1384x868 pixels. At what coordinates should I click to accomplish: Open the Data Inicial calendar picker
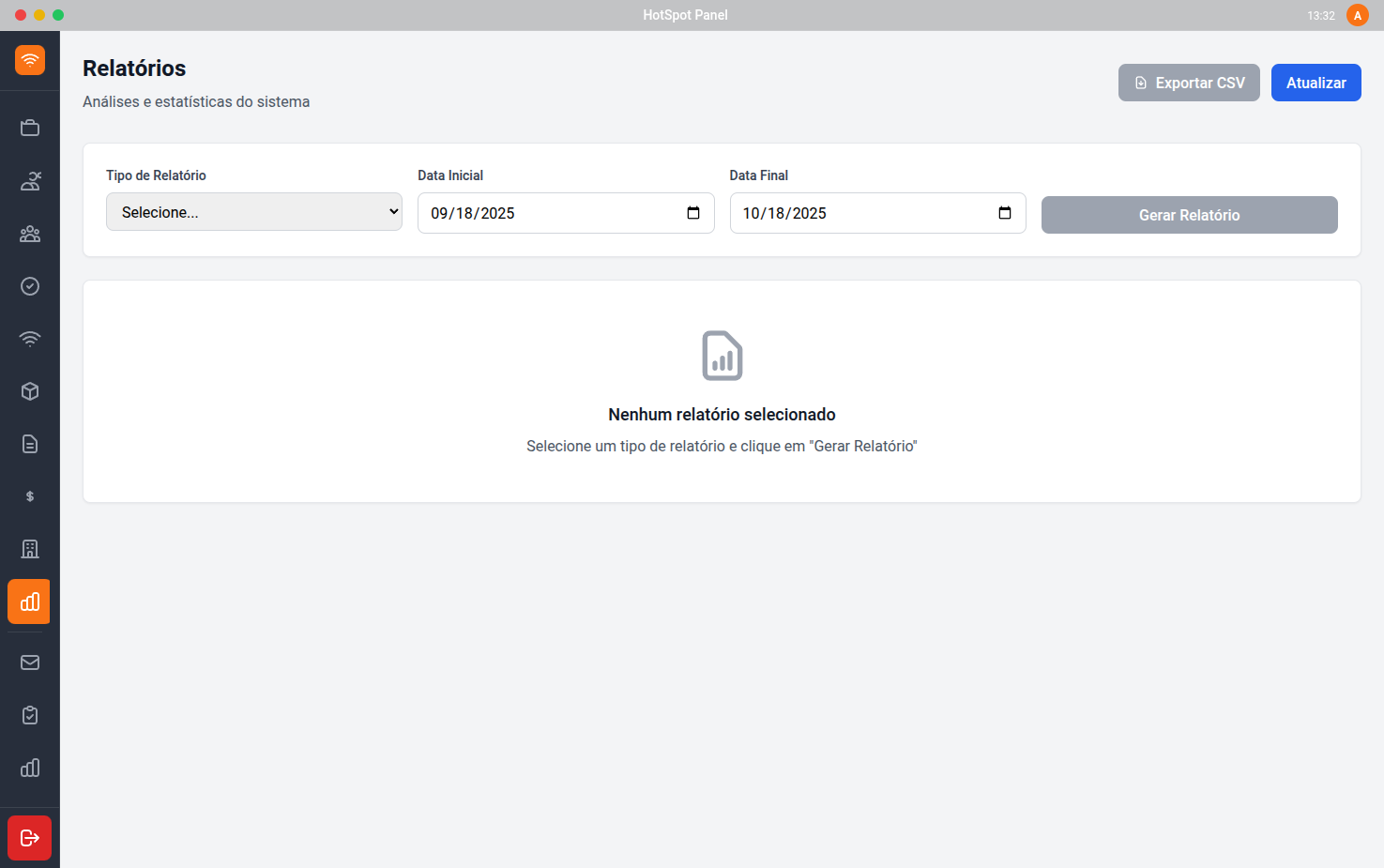(x=693, y=213)
